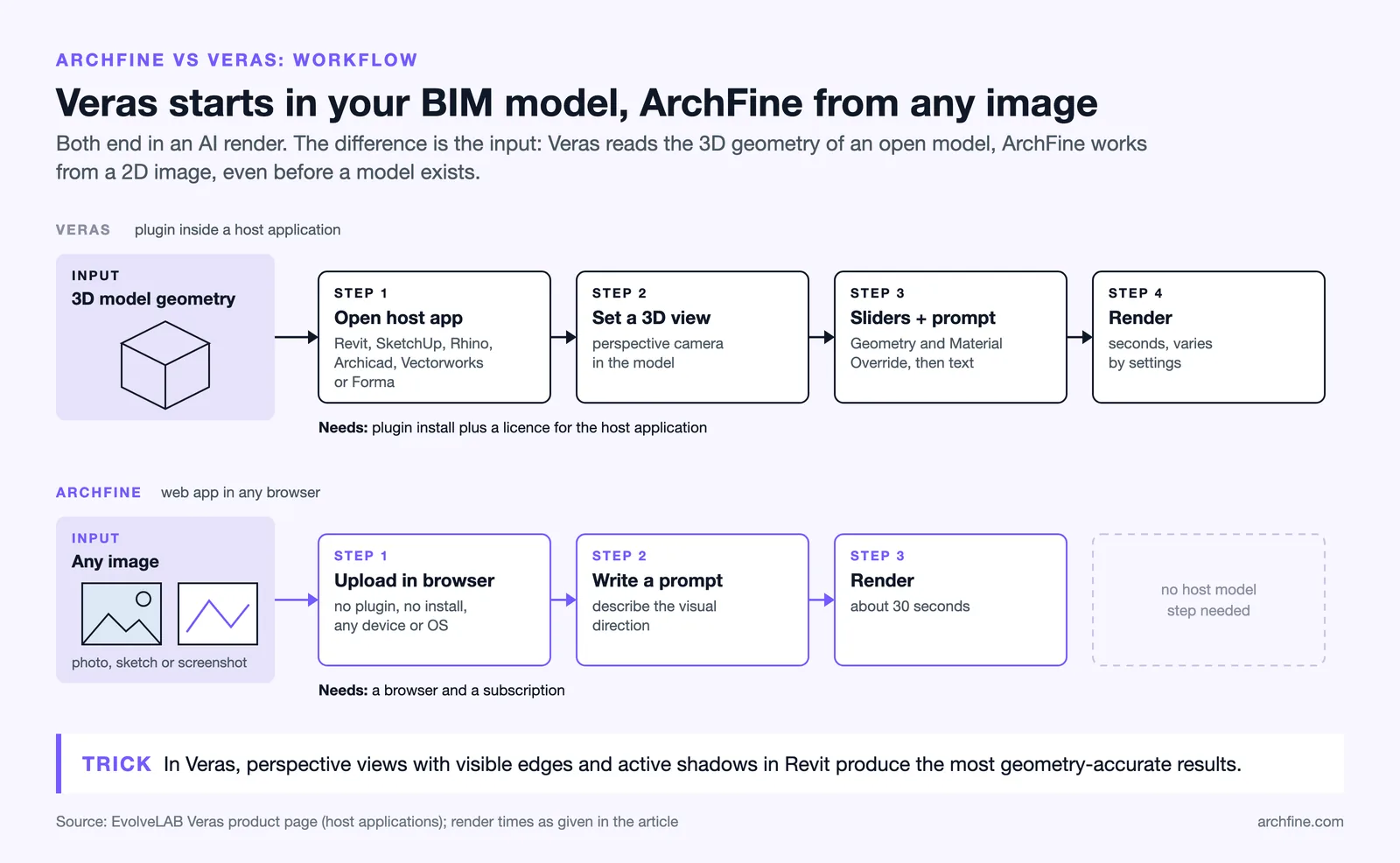Click 'Revit, SketchUp, Rhino,' description line
Viewport: 1400px width, 863px height.
pos(413,344)
